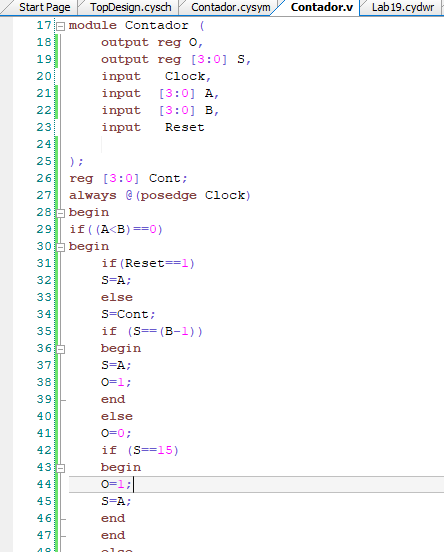Image resolution: width=444 pixels, height=552 pixels.
Task: Select the Contador.v tab
Action: click(322, 7)
